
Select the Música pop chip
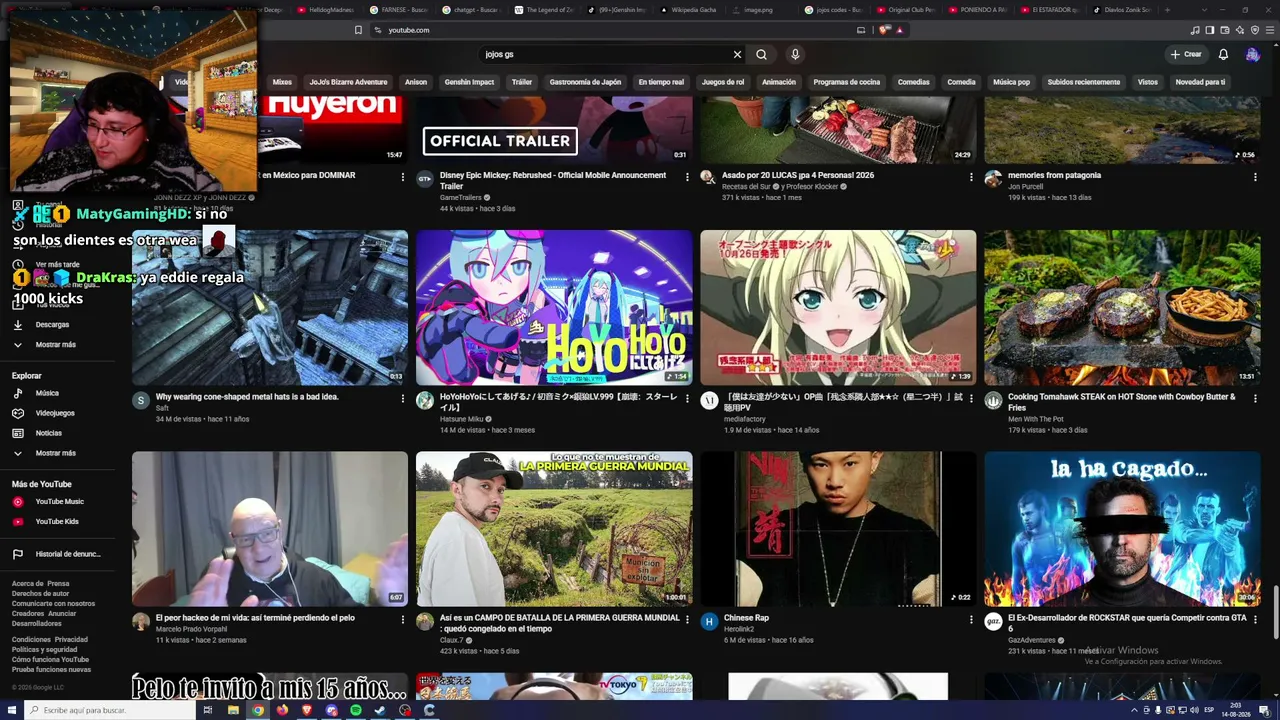(1011, 82)
